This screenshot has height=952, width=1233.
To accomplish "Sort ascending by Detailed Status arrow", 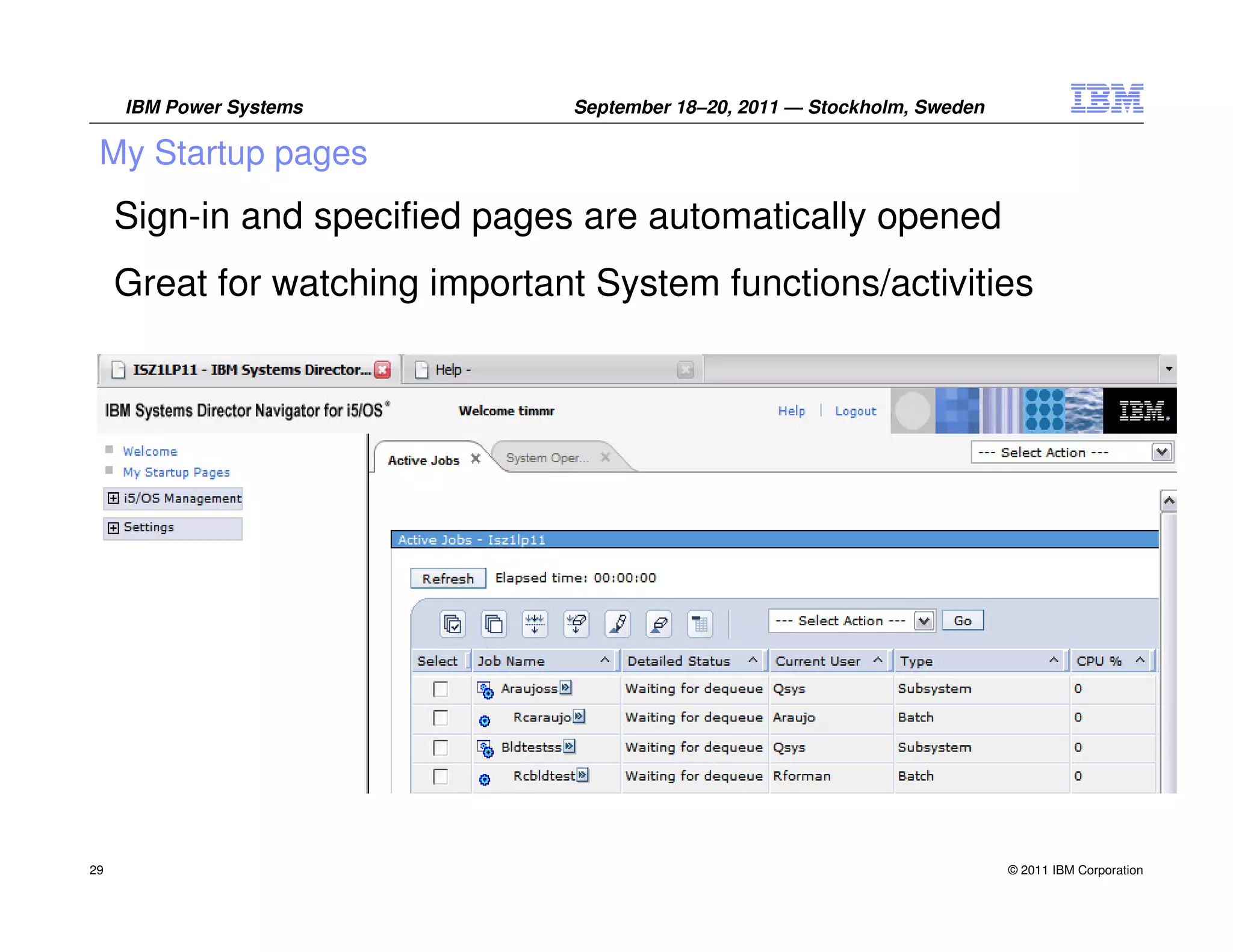I will tap(753, 660).
